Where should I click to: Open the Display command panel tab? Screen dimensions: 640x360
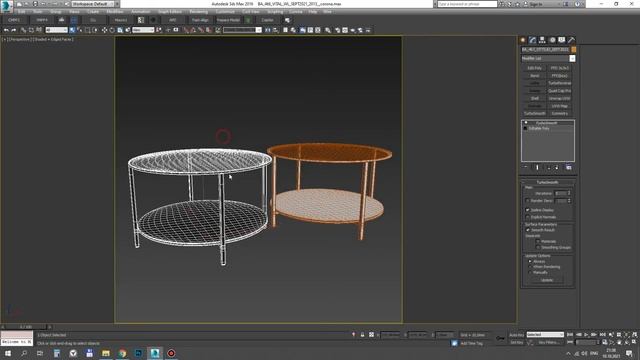click(562, 40)
